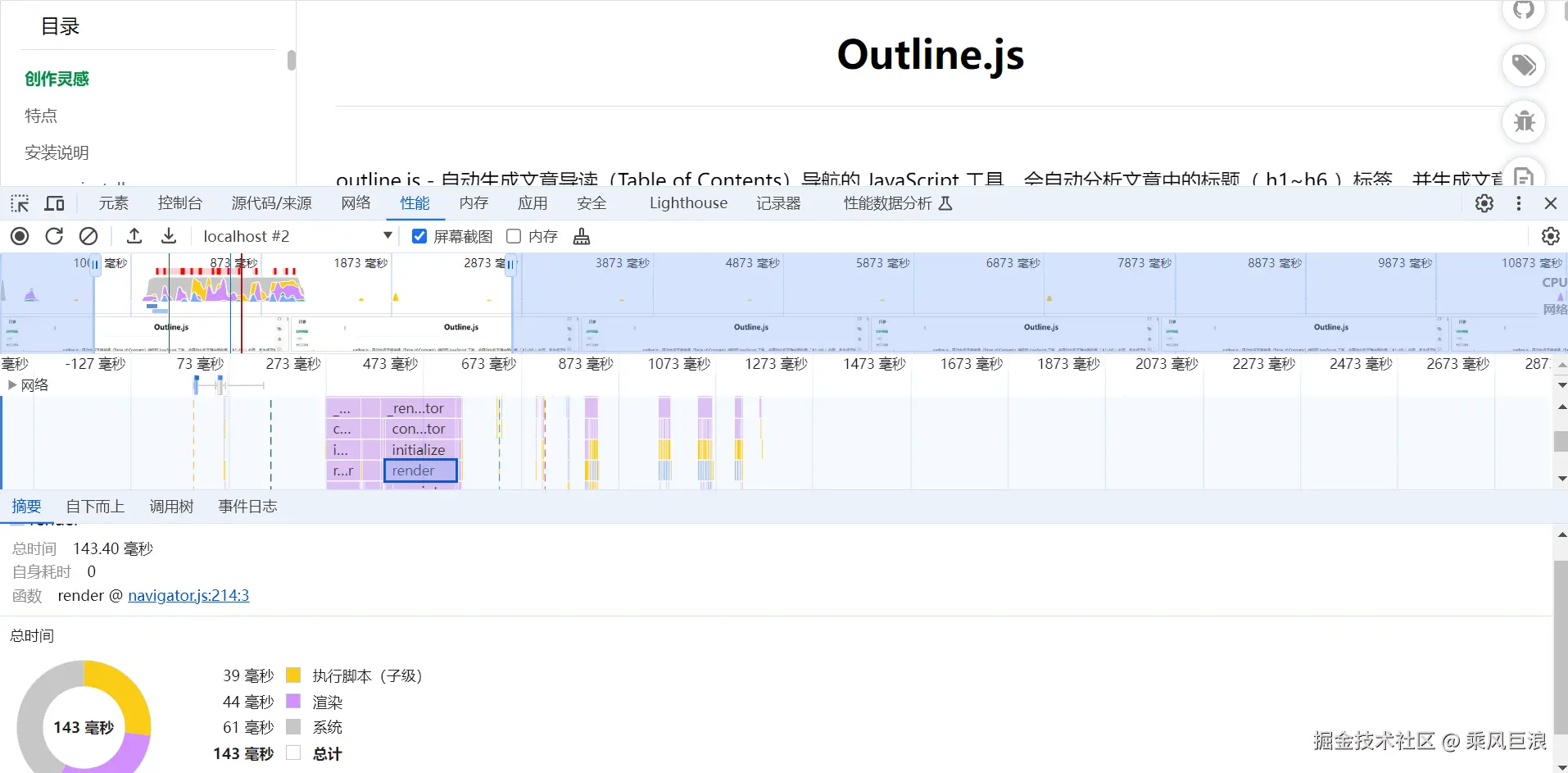Click the CPU activity graph in overview
This screenshot has width=1568, height=773.
224,288
